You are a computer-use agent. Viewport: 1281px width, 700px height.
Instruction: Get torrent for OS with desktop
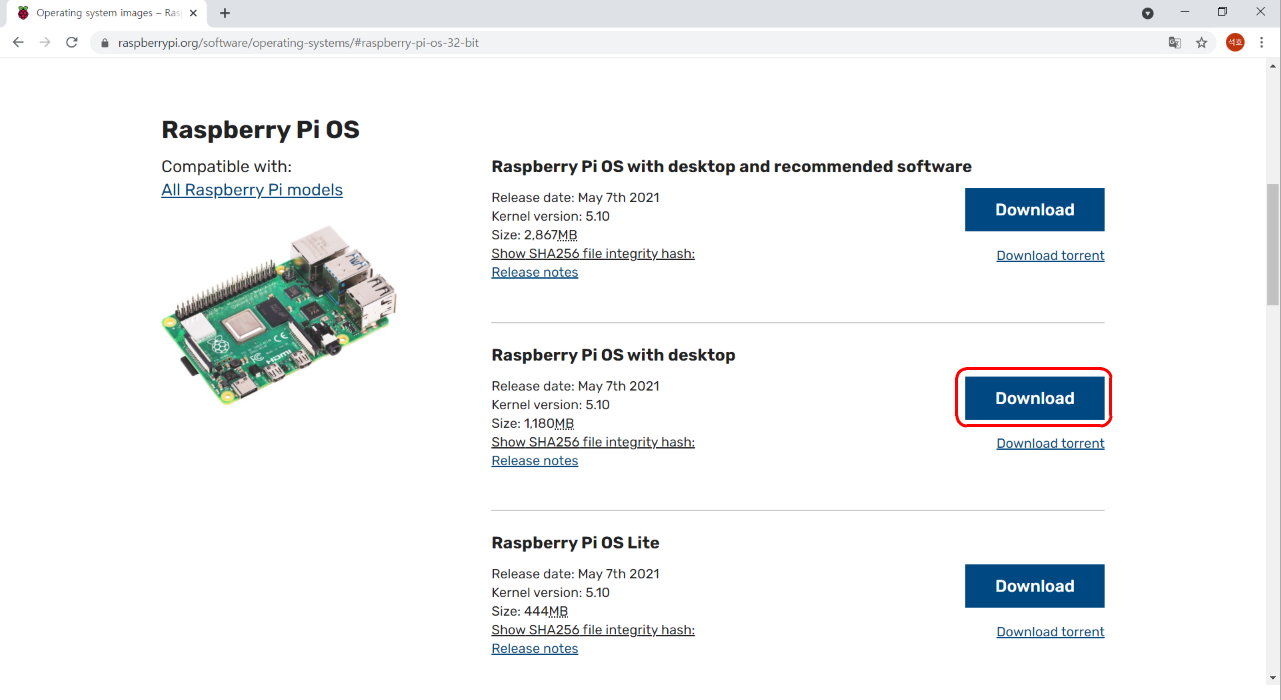[x=1051, y=444]
